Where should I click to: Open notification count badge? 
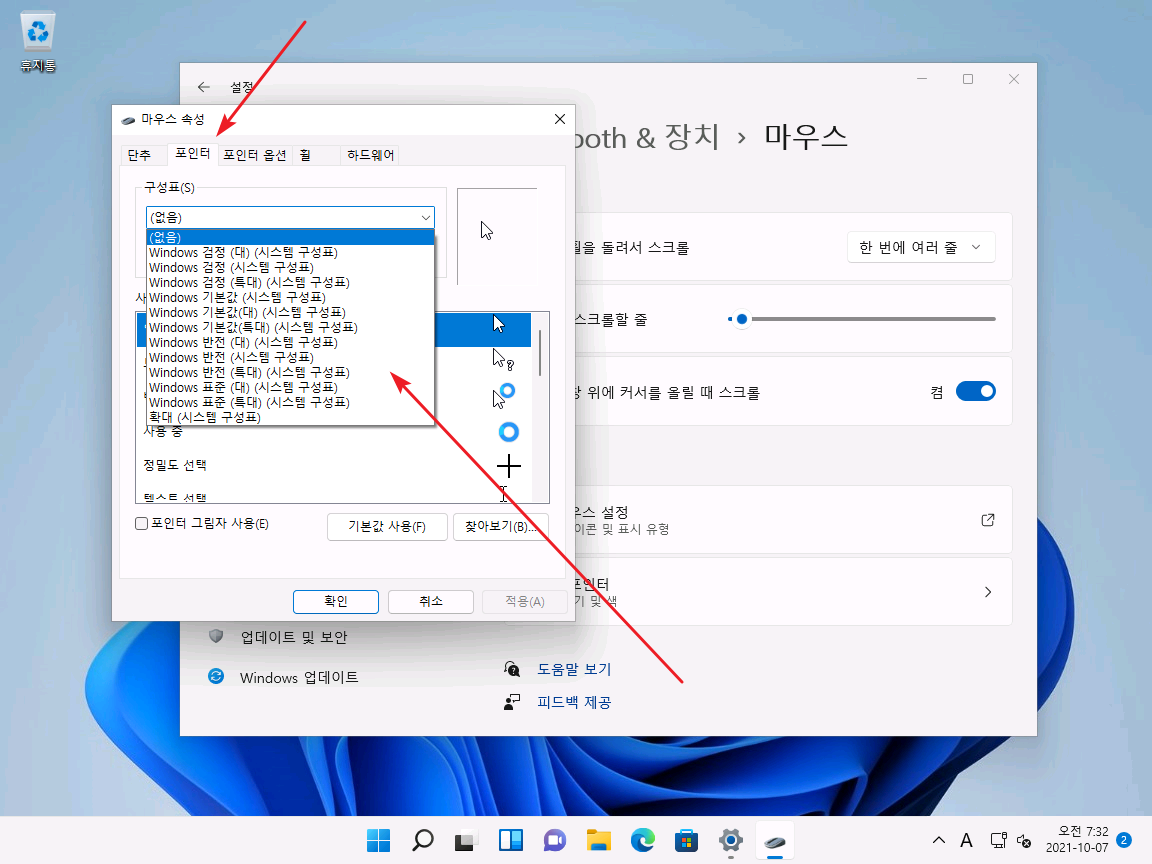[1123, 840]
